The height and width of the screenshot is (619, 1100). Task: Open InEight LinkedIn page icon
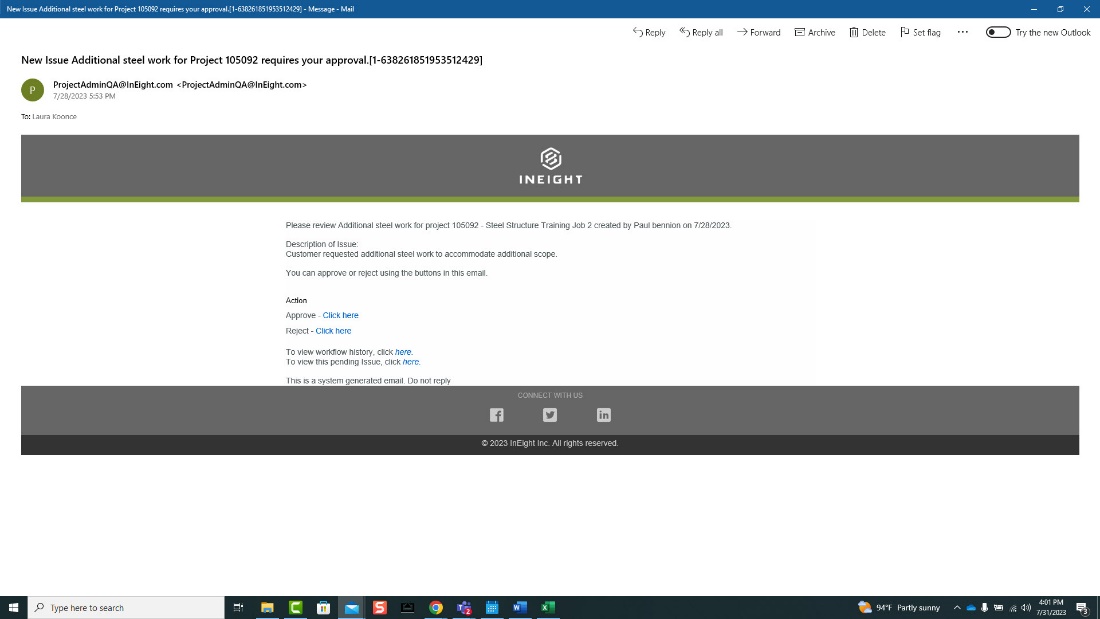(604, 415)
